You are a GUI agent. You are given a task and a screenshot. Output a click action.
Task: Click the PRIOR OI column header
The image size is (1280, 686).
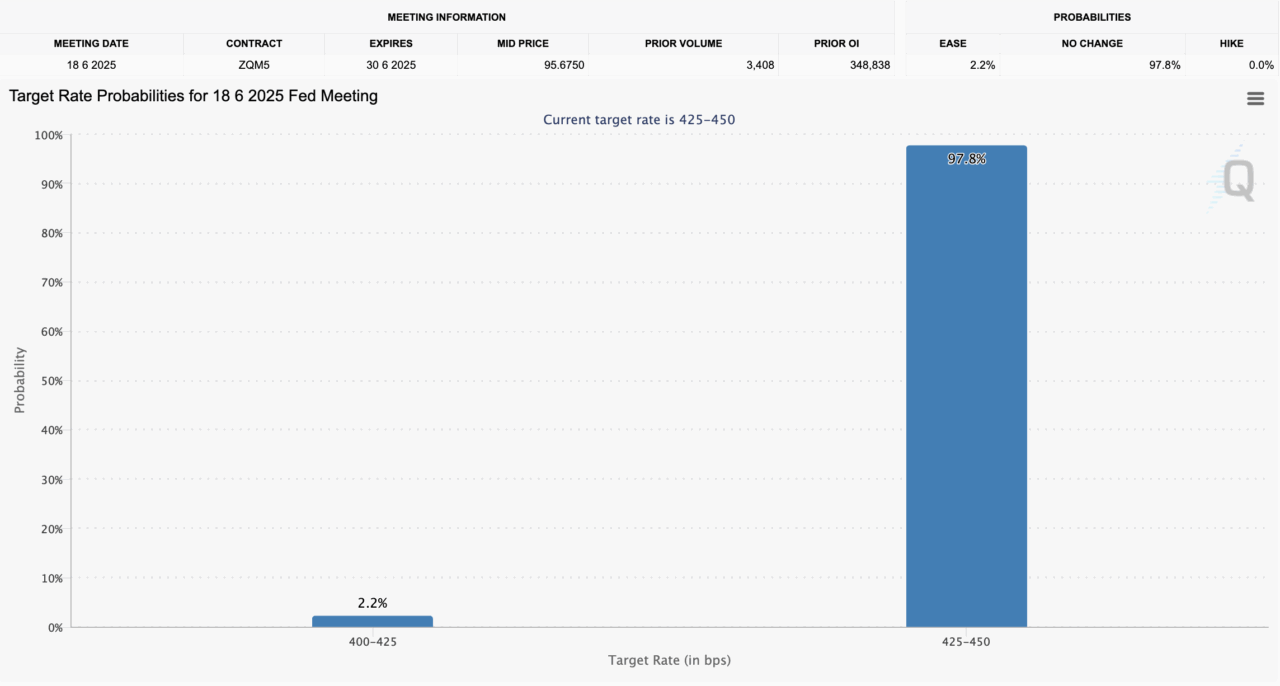click(x=837, y=43)
